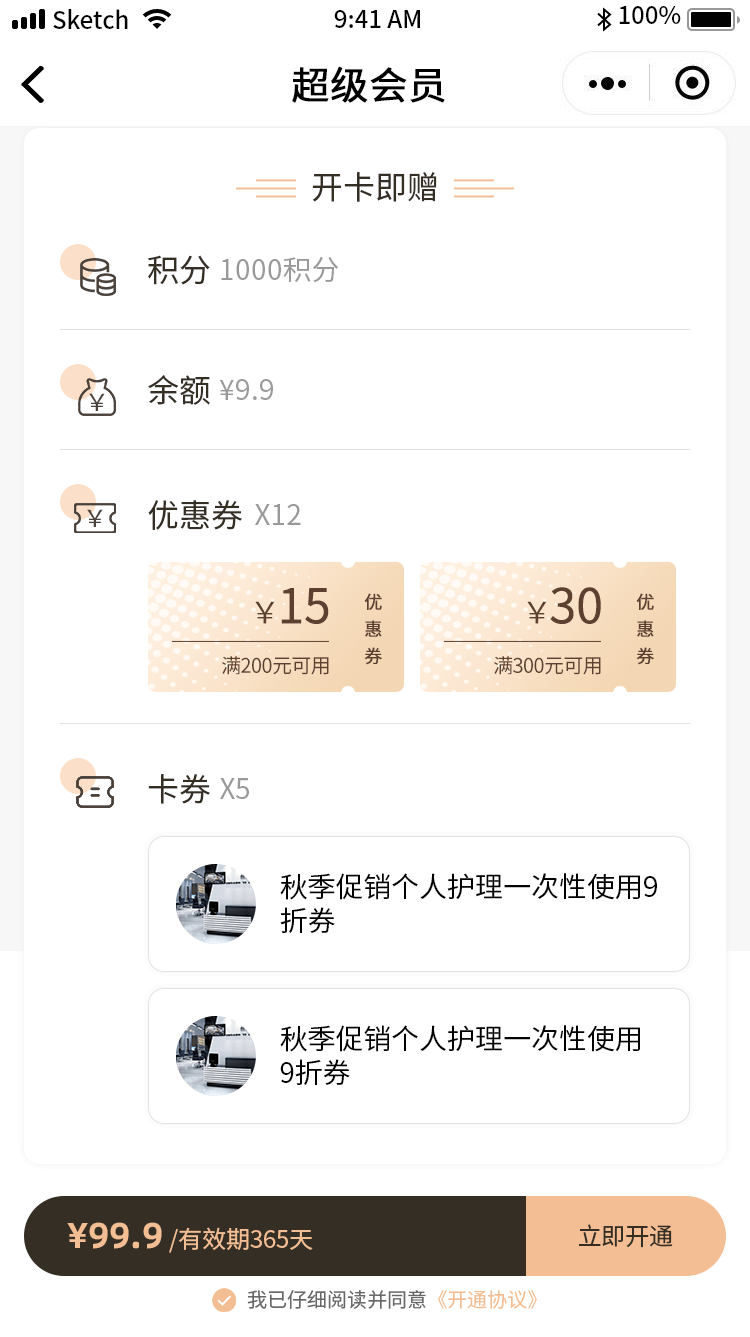Select the ¥15 coupon card
The image size is (750, 1337).
click(x=276, y=627)
